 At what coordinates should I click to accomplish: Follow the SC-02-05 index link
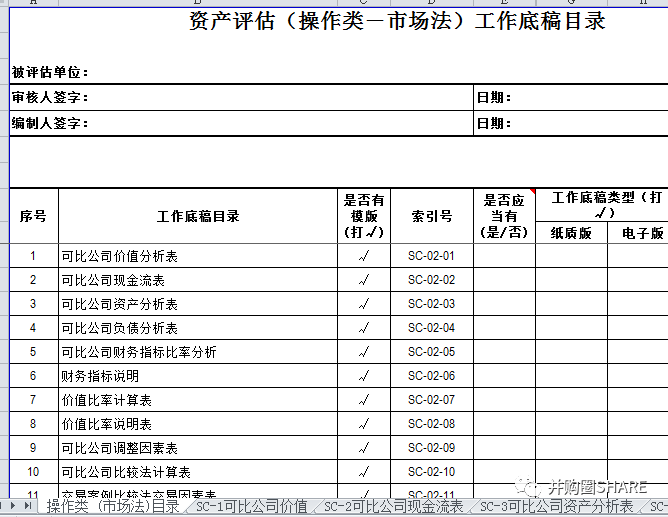click(431, 352)
